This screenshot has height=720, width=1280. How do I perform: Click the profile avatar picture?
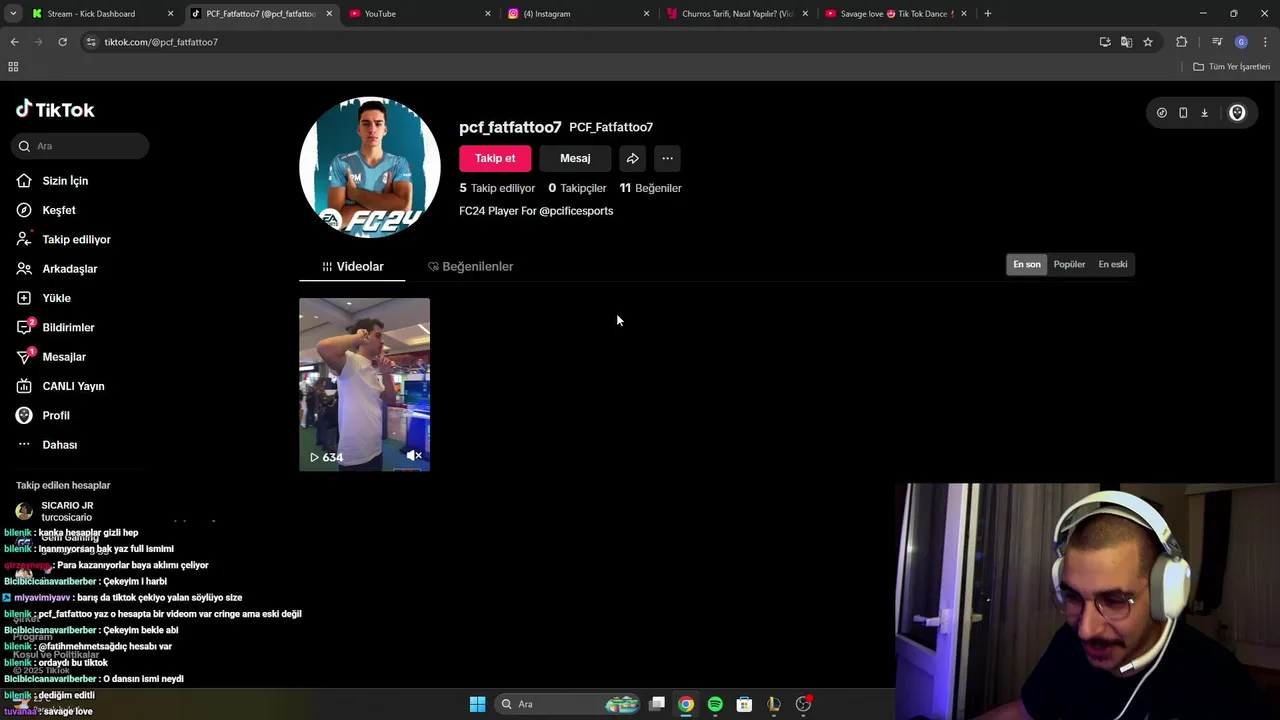(370, 167)
